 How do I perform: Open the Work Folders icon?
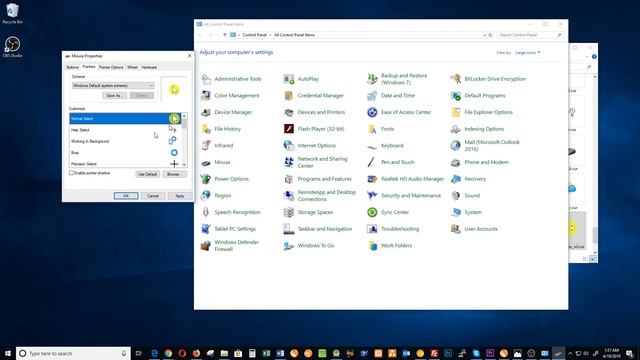pyautogui.click(x=372, y=246)
